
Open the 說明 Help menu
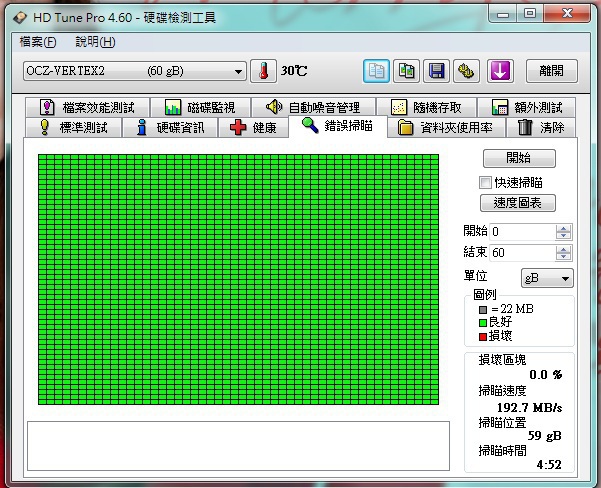(95, 42)
